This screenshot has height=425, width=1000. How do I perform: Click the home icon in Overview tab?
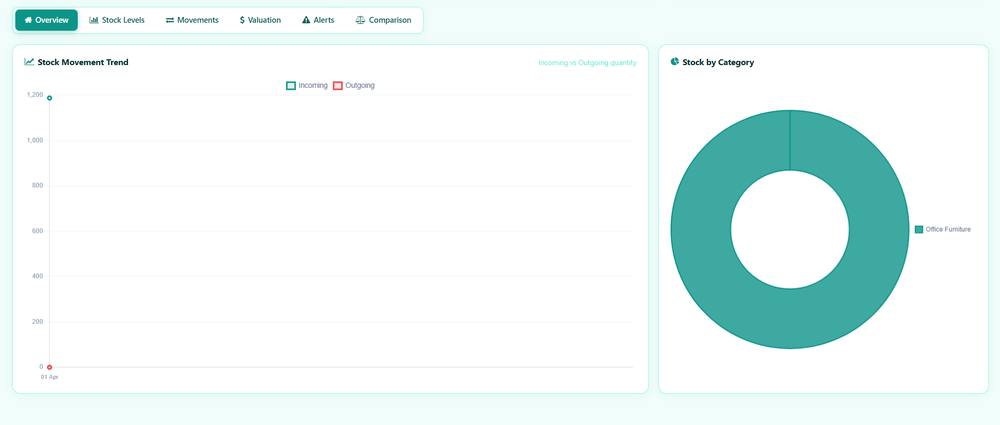[28, 20]
